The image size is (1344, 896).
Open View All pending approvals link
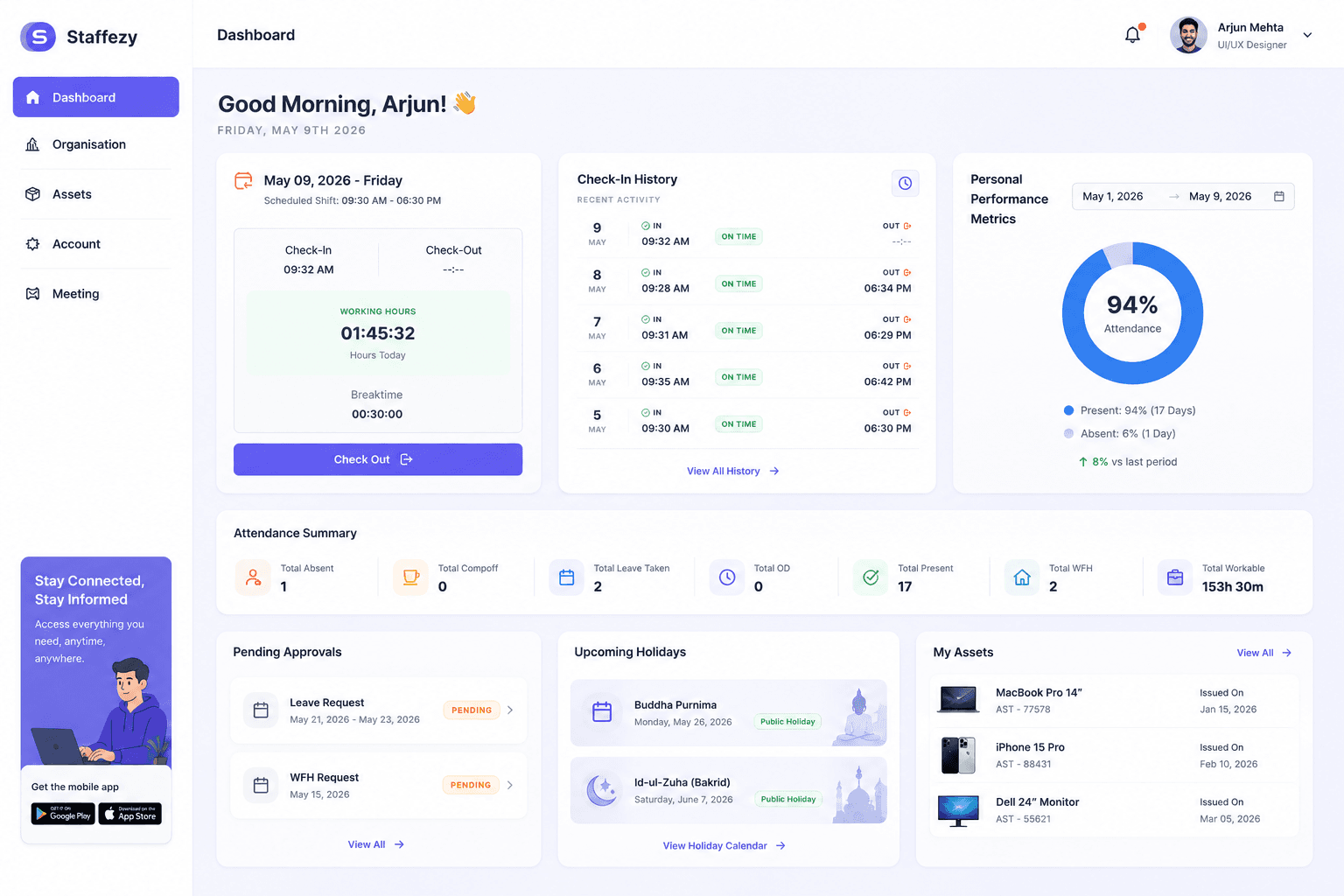376,844
